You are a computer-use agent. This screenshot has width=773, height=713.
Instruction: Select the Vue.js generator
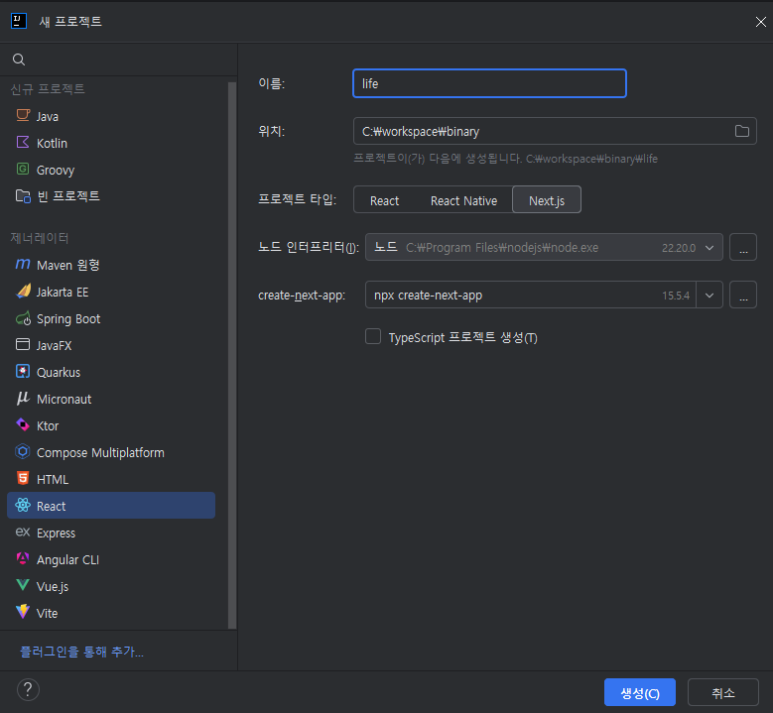point(111,586)
